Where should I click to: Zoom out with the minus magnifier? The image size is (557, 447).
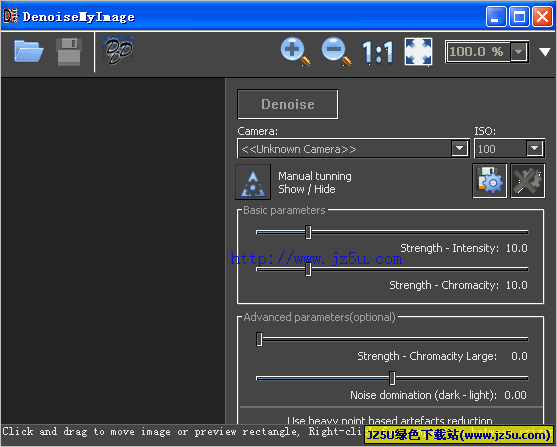pos(336,52)
